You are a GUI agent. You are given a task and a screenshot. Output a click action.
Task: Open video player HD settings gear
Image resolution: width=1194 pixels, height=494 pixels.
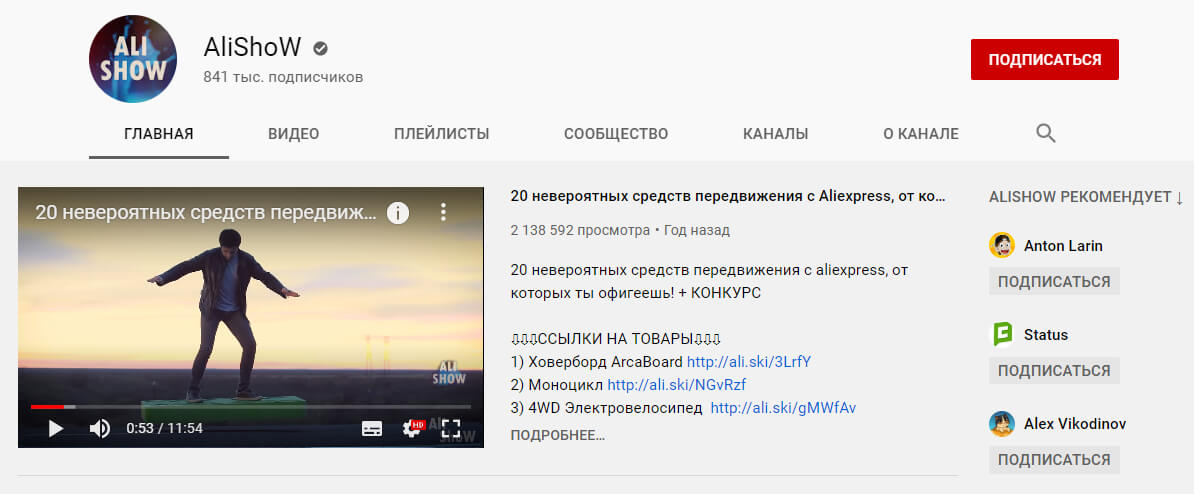pyautogui.click(x=411, y=428)
